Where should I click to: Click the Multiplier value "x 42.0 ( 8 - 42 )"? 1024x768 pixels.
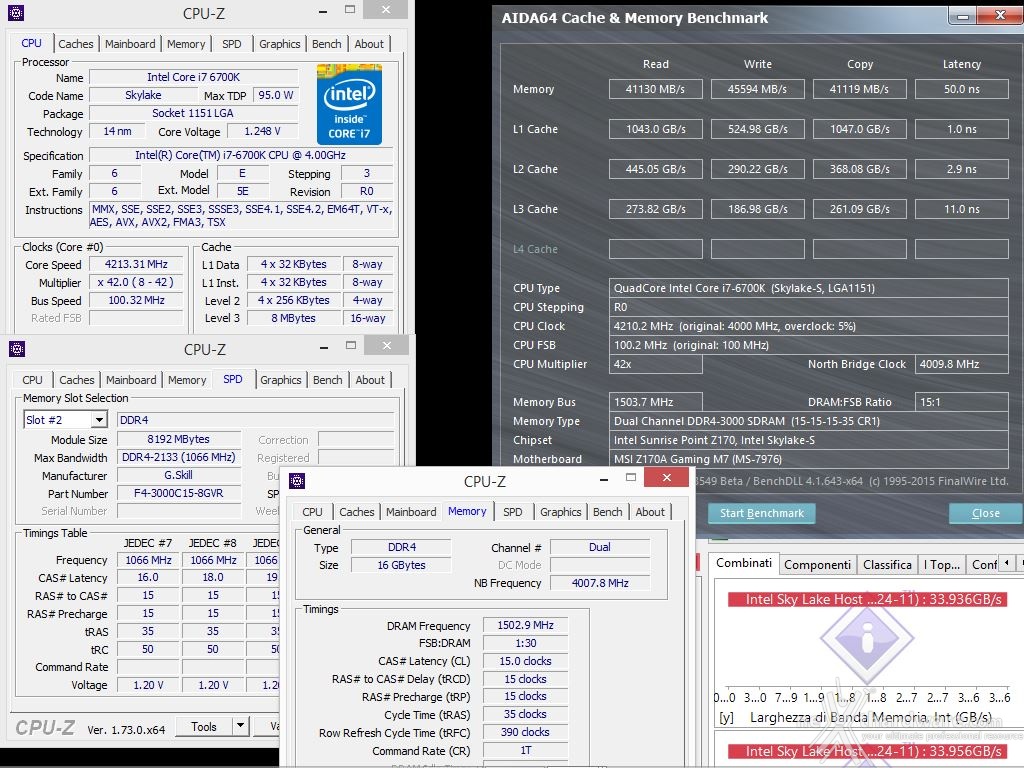click(x=136, y=282)
